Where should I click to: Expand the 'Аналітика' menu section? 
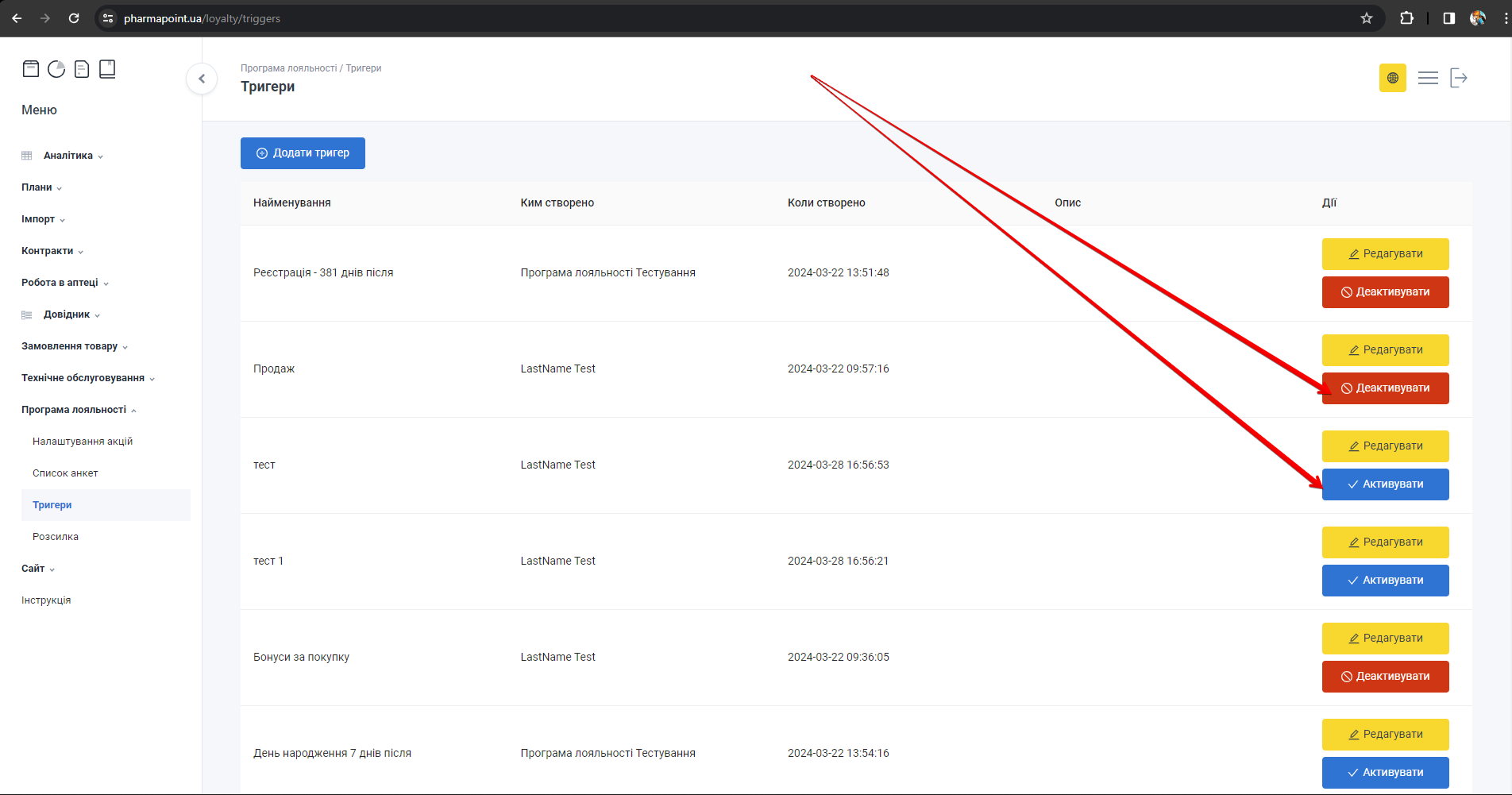(x=68, y=156)
